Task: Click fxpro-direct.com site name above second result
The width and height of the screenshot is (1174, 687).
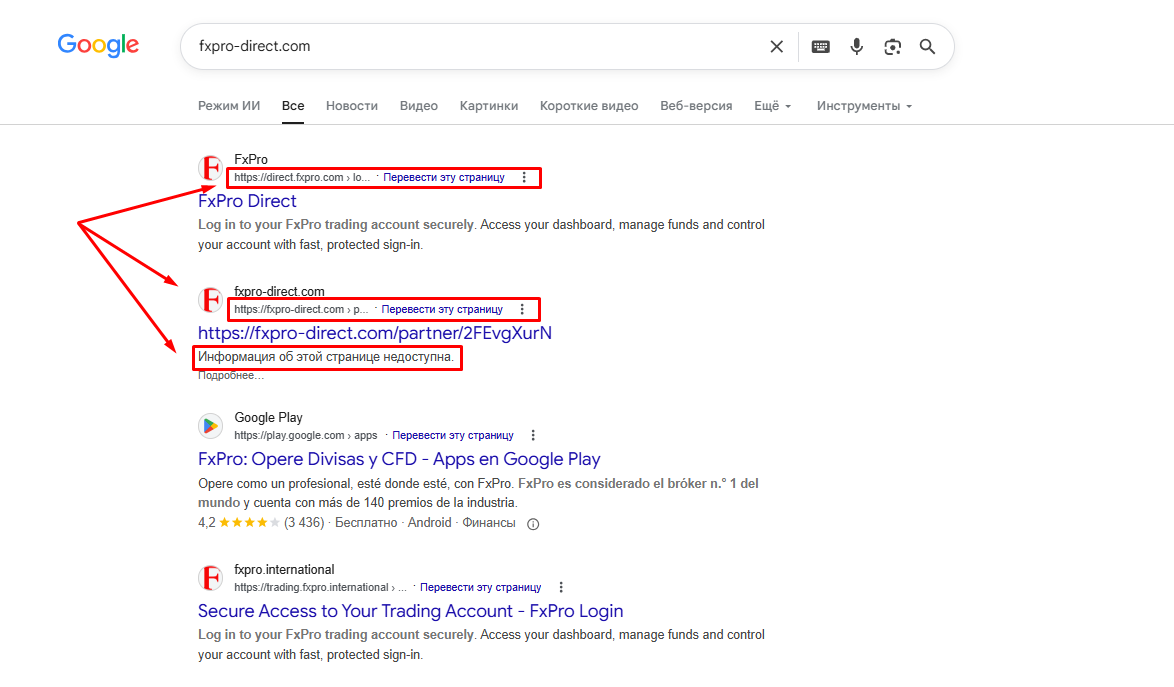Action: 279,291
